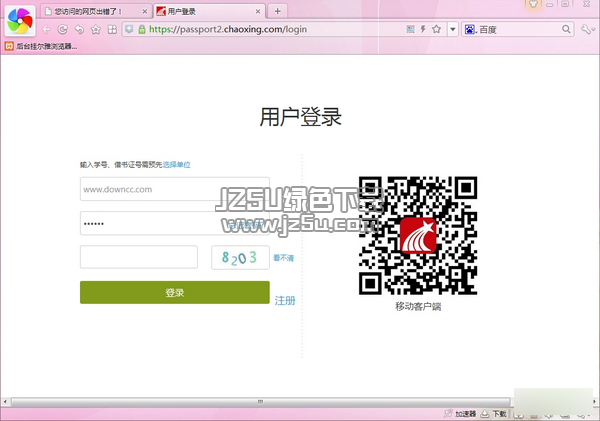
Task: Click the Baidu search input box
Action: point(520,29)
